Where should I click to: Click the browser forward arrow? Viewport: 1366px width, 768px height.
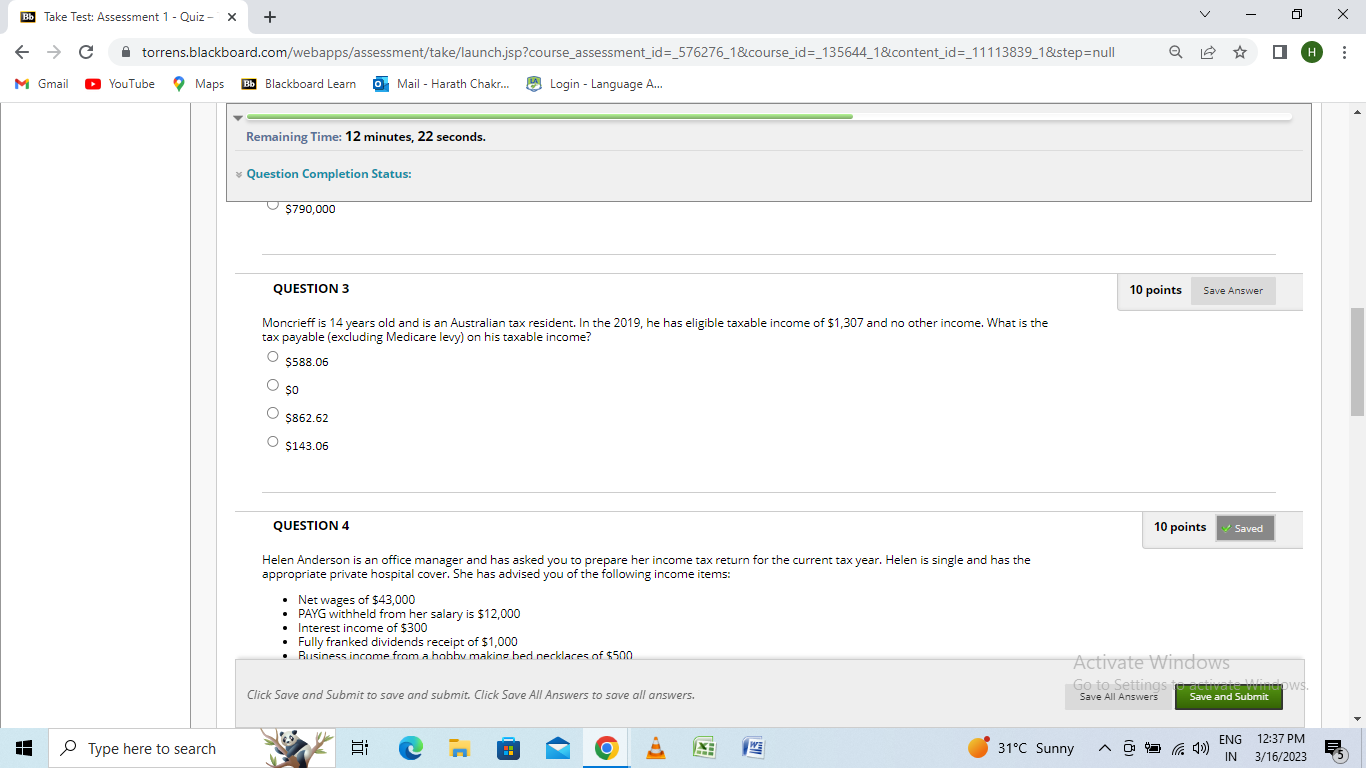pos(54,52)
